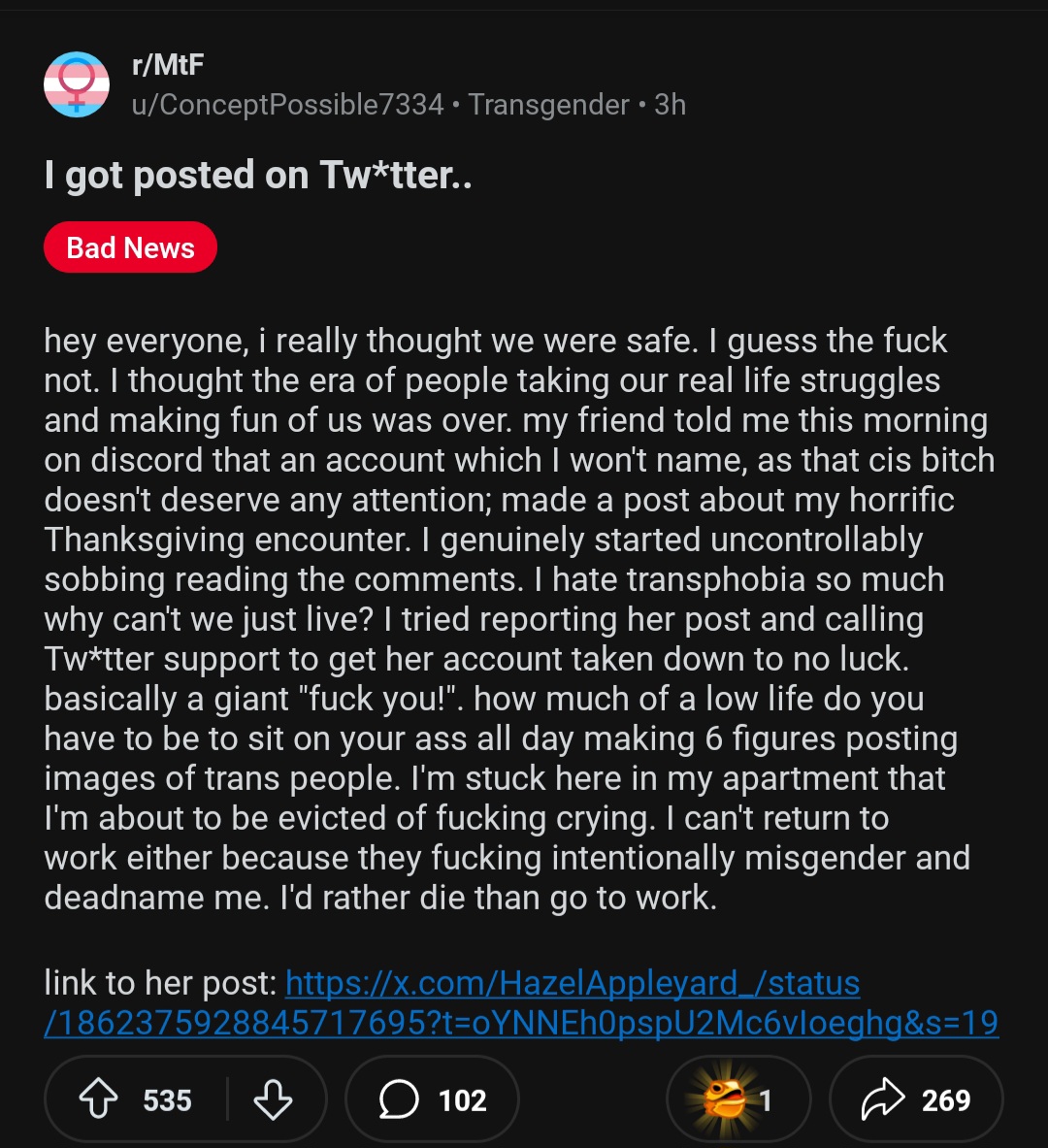Open the "I got posted on Tw*tter.." title

tap(258, 176)
